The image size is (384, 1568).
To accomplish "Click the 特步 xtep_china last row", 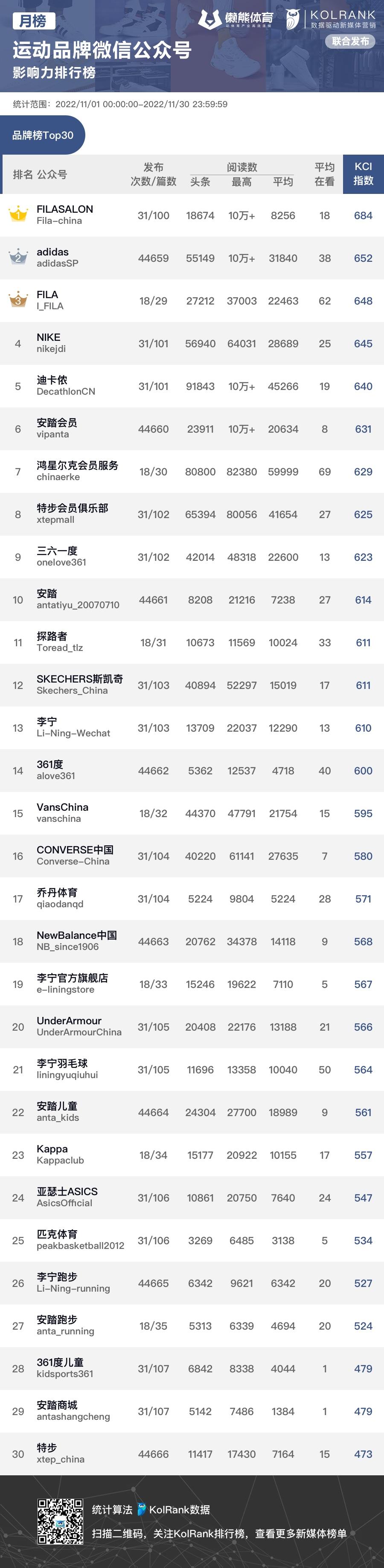I will (x=192, y=1454).
